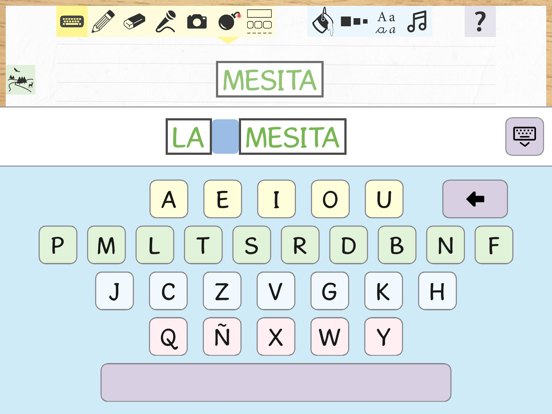
Task: Select the LA word box
Action: [189, 137]
